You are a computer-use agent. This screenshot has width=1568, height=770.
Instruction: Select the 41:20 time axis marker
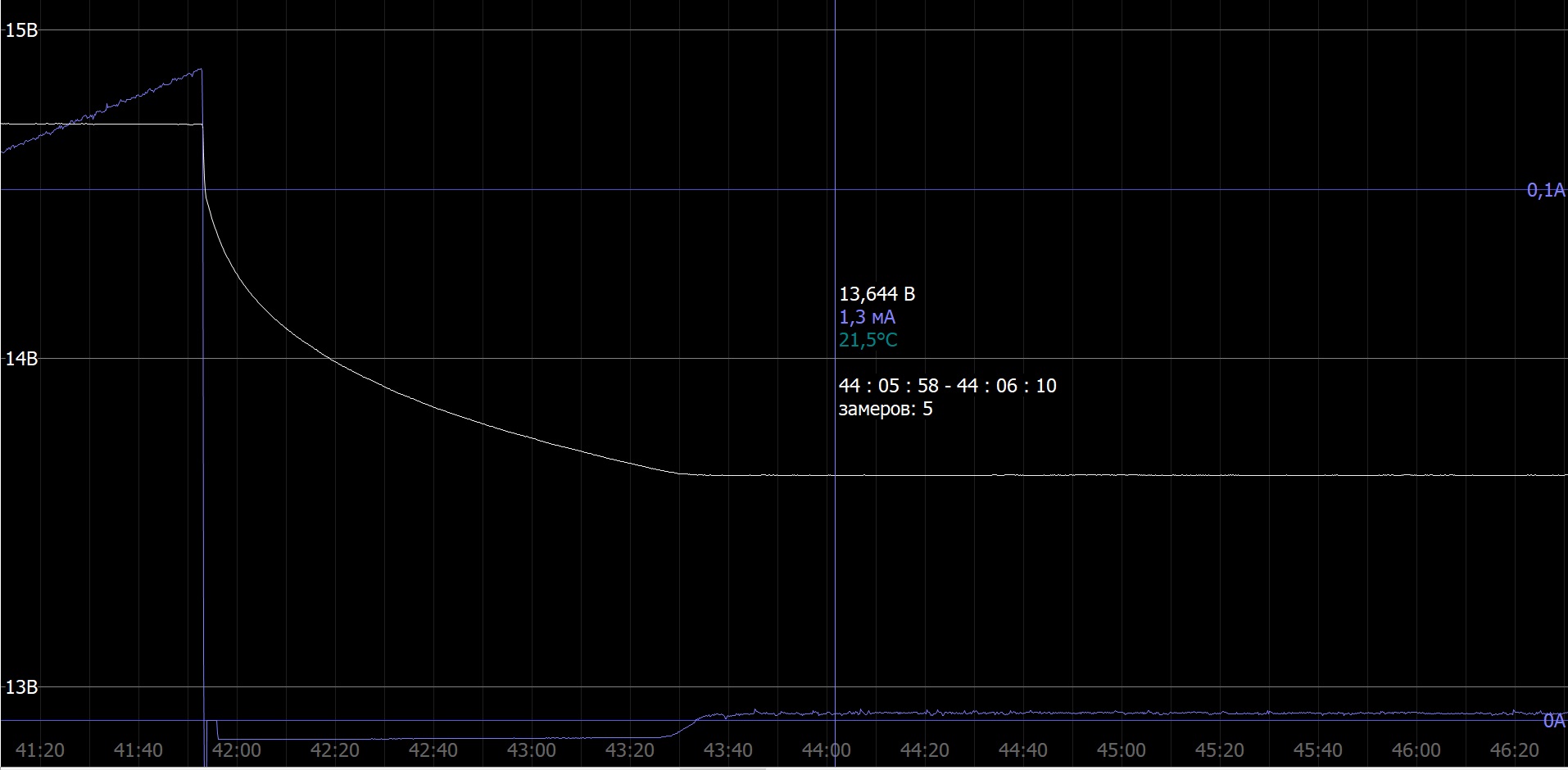point(39,750)
